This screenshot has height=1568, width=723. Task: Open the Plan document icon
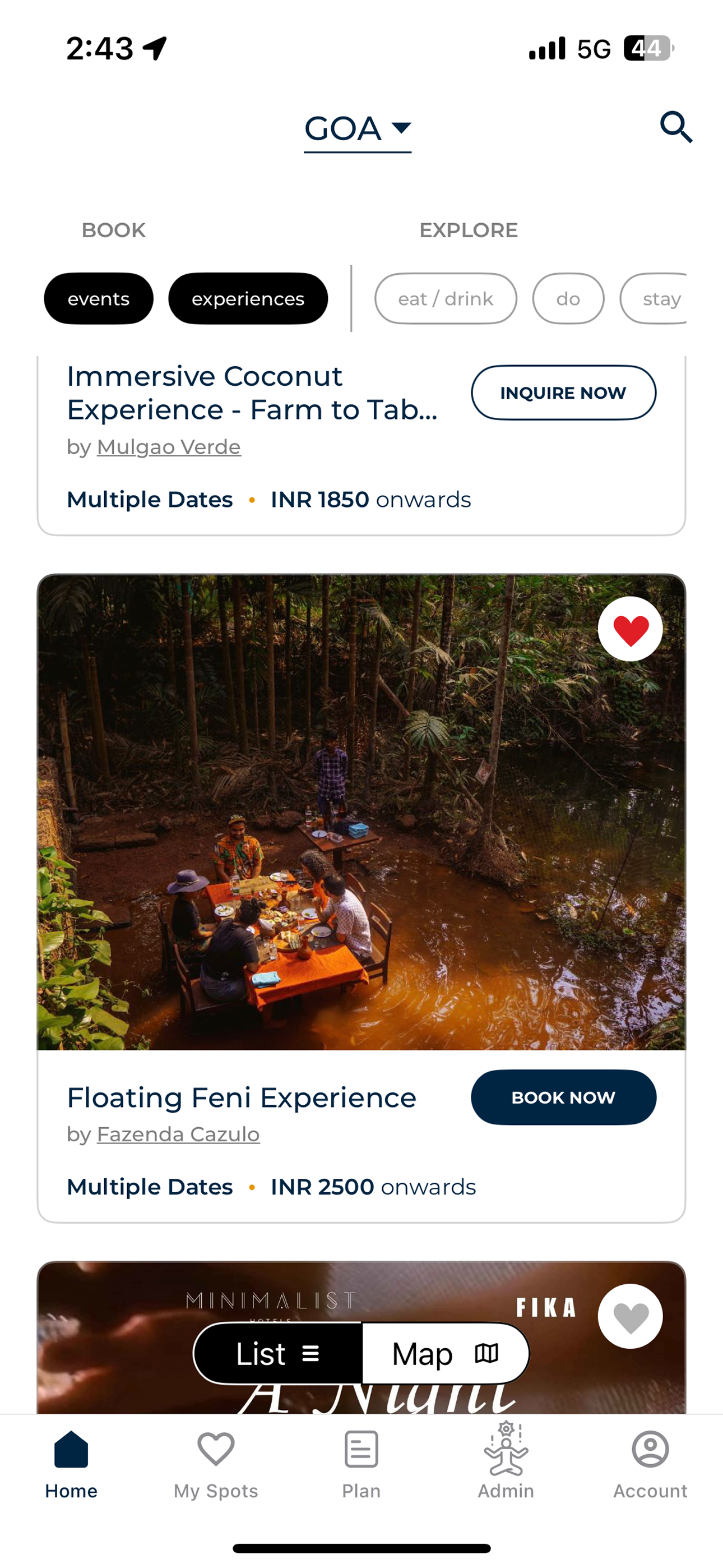pos(361,1449)
